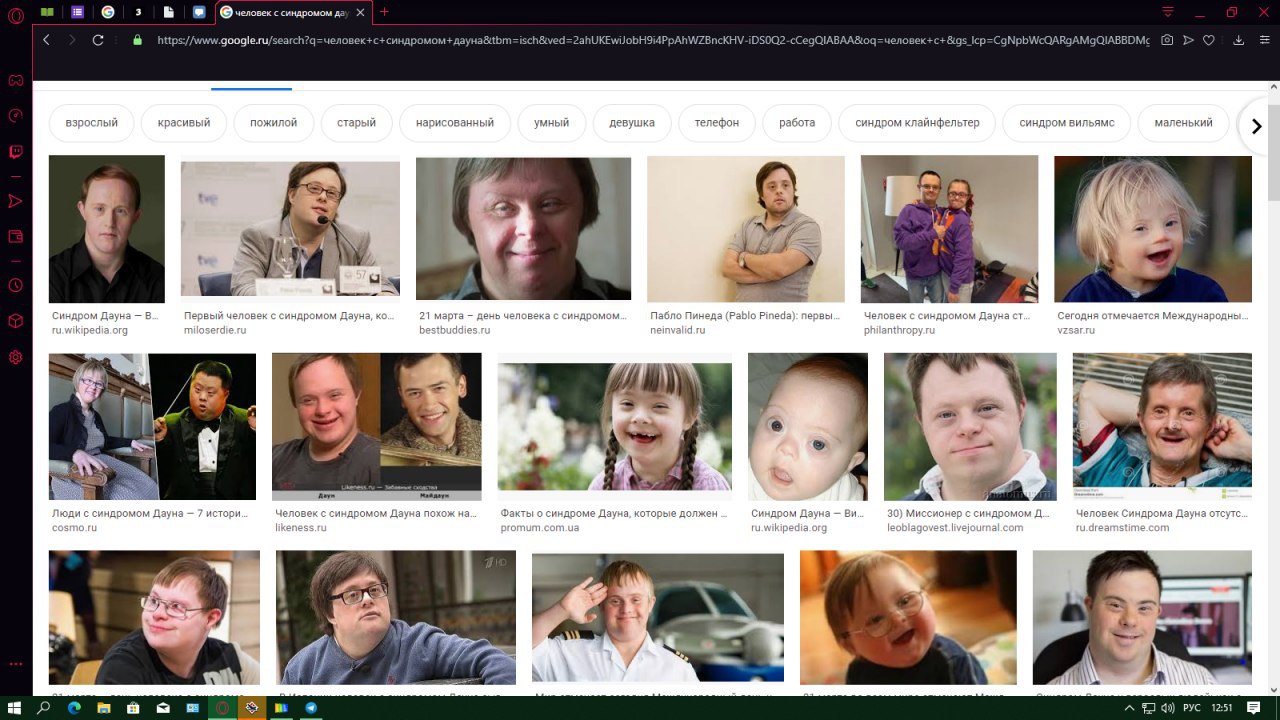This screenshot has width=1280, height=720.
Task: Open GX Control speedometer in sidebar
Action: coord(15,116)
